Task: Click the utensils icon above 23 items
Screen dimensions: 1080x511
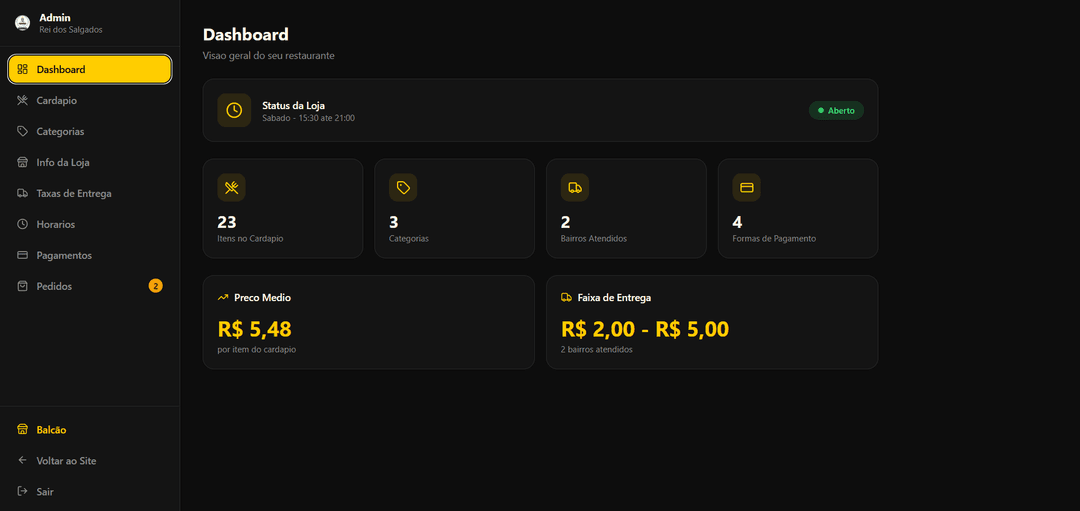Action: coord(231,187)
